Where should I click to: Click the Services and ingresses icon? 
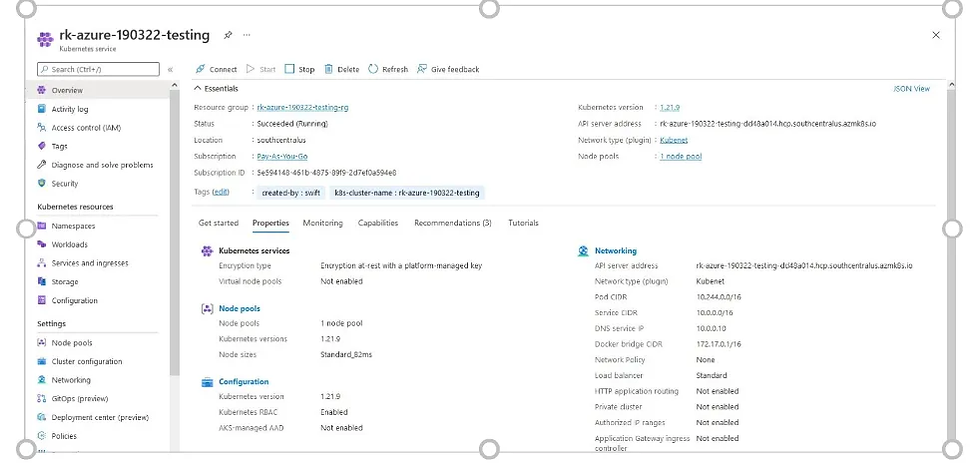coord(42,263)
